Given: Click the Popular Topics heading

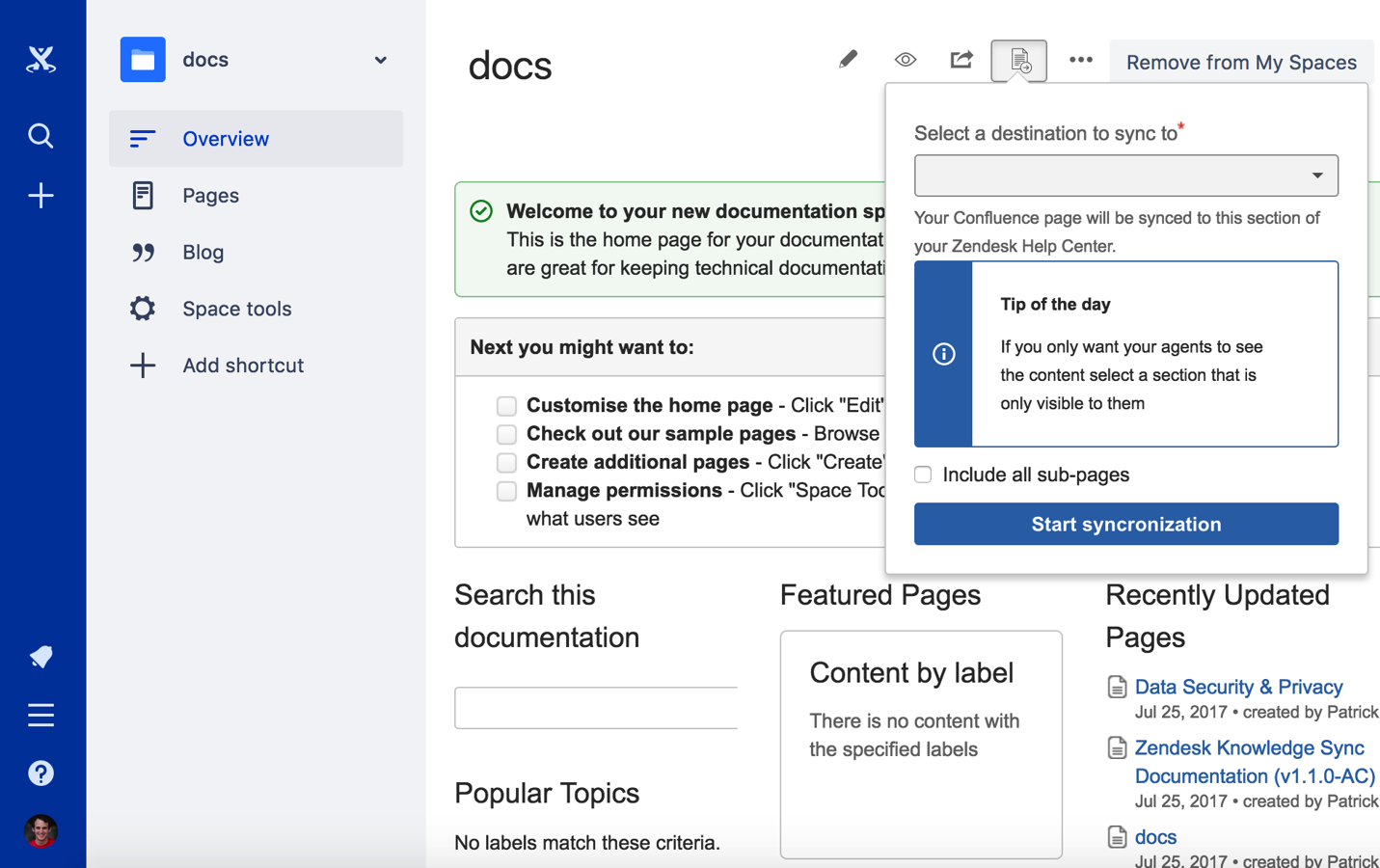Looking at the screenshot, I should pos(547,793).
